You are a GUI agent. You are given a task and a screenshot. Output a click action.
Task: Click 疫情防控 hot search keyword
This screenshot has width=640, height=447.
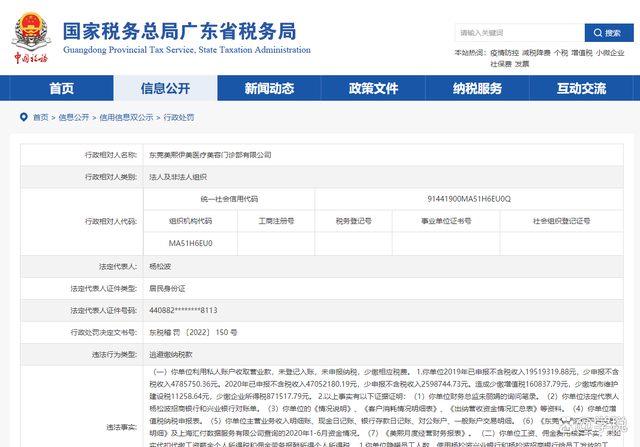[504, 52]
